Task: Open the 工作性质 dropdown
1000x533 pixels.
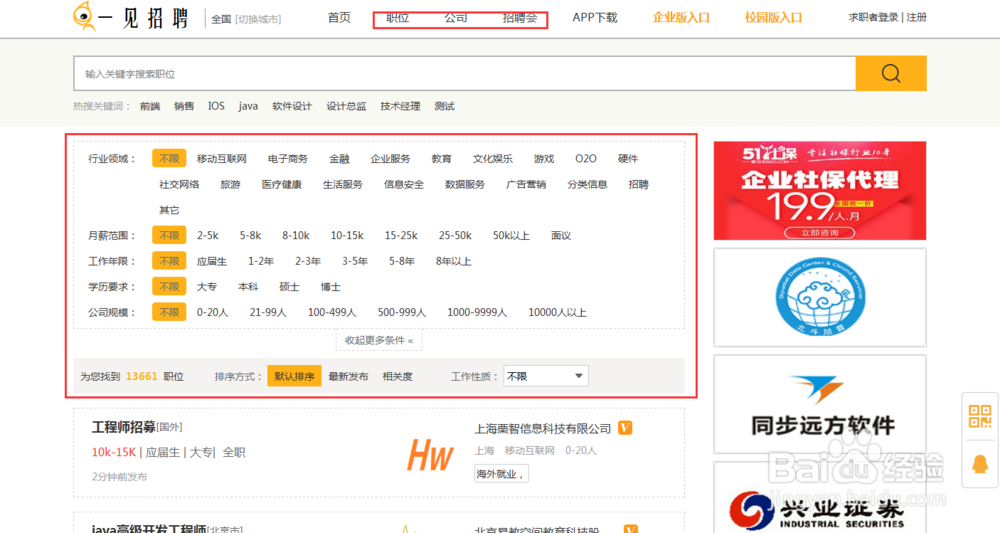Action: [x=546, y=376]
